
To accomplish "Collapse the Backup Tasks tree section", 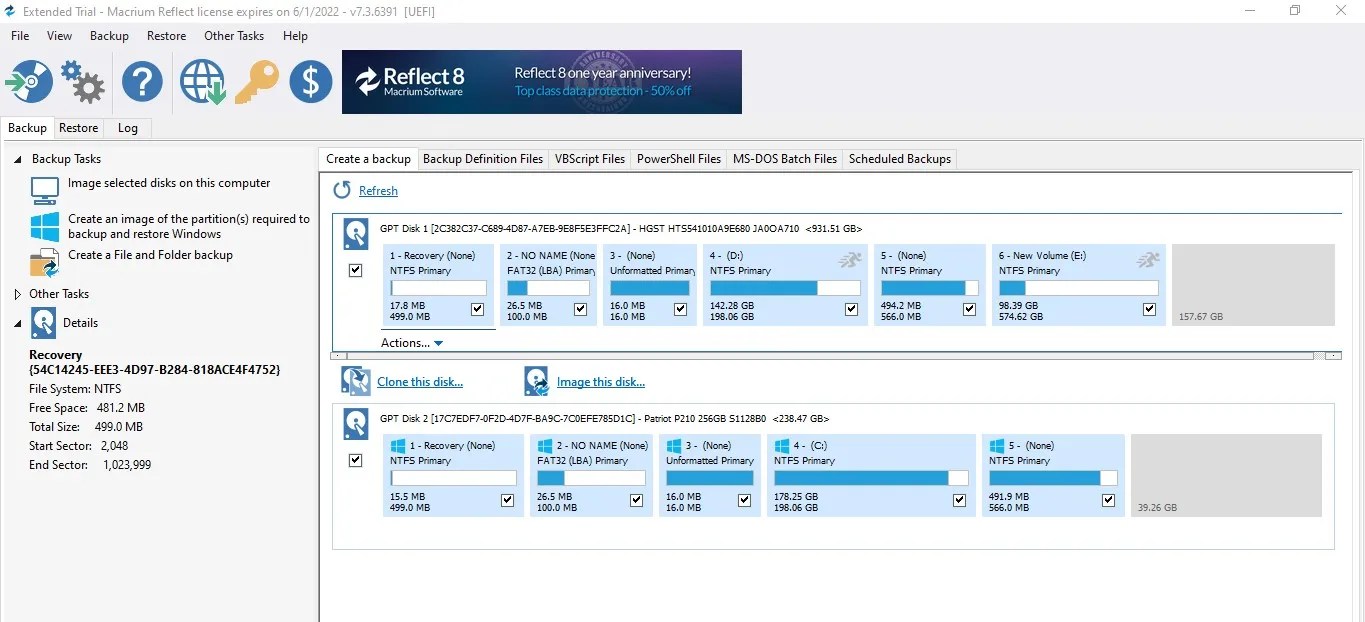I will point(17,159).
